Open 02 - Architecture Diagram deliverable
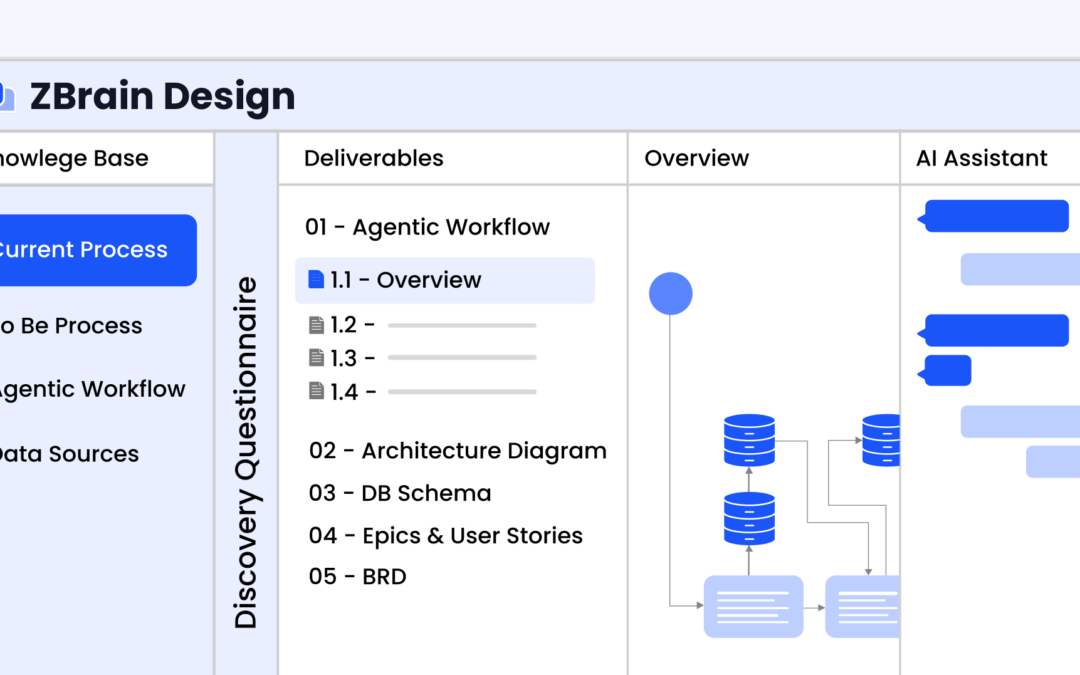Viewport: 1080px width, 675px height. coord(458,451)
